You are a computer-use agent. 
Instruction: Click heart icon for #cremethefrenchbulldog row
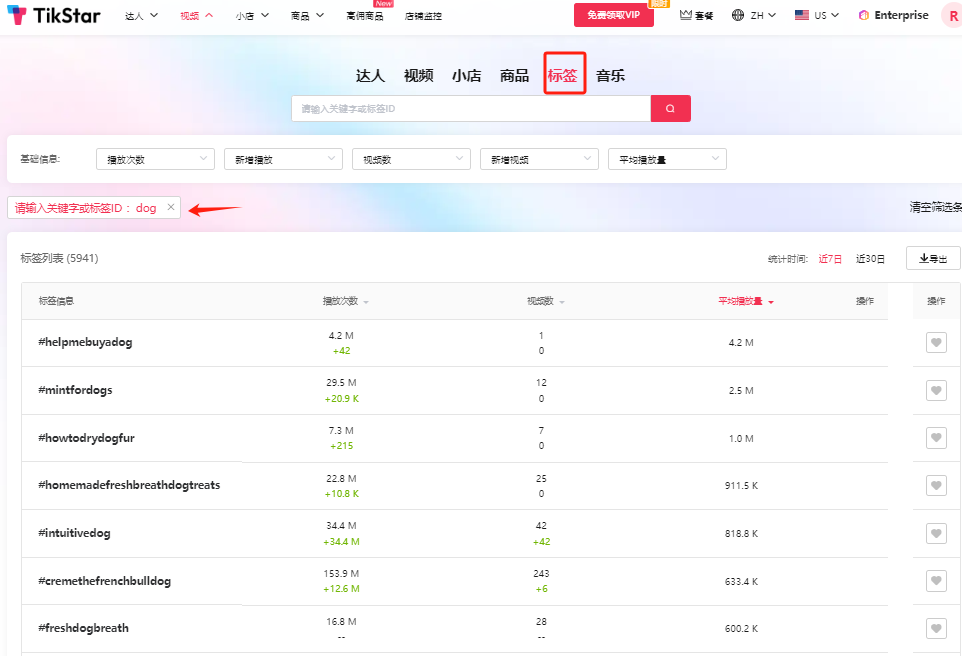click(935, 581)
